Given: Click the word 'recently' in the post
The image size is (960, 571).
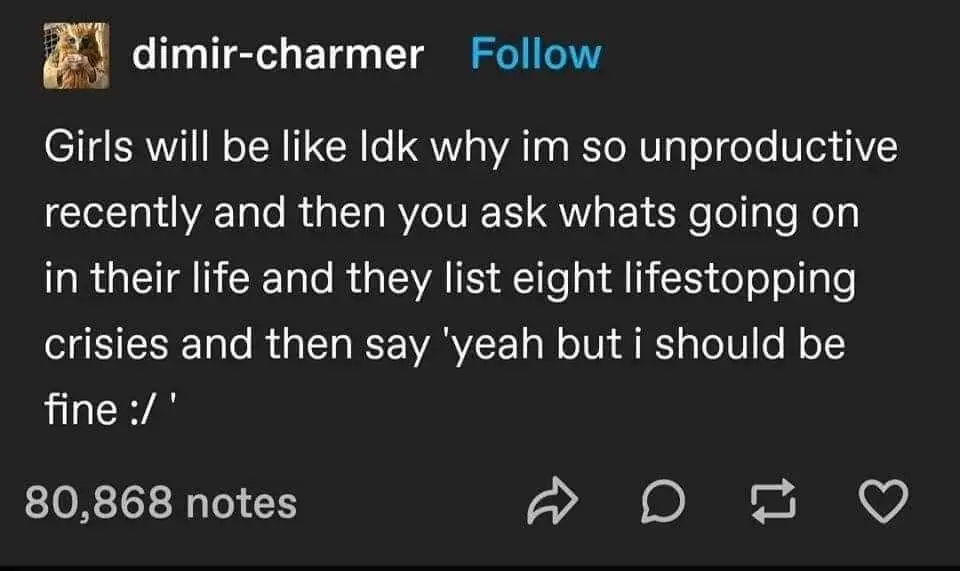Looking at the screenshot, I should [122, 214].
